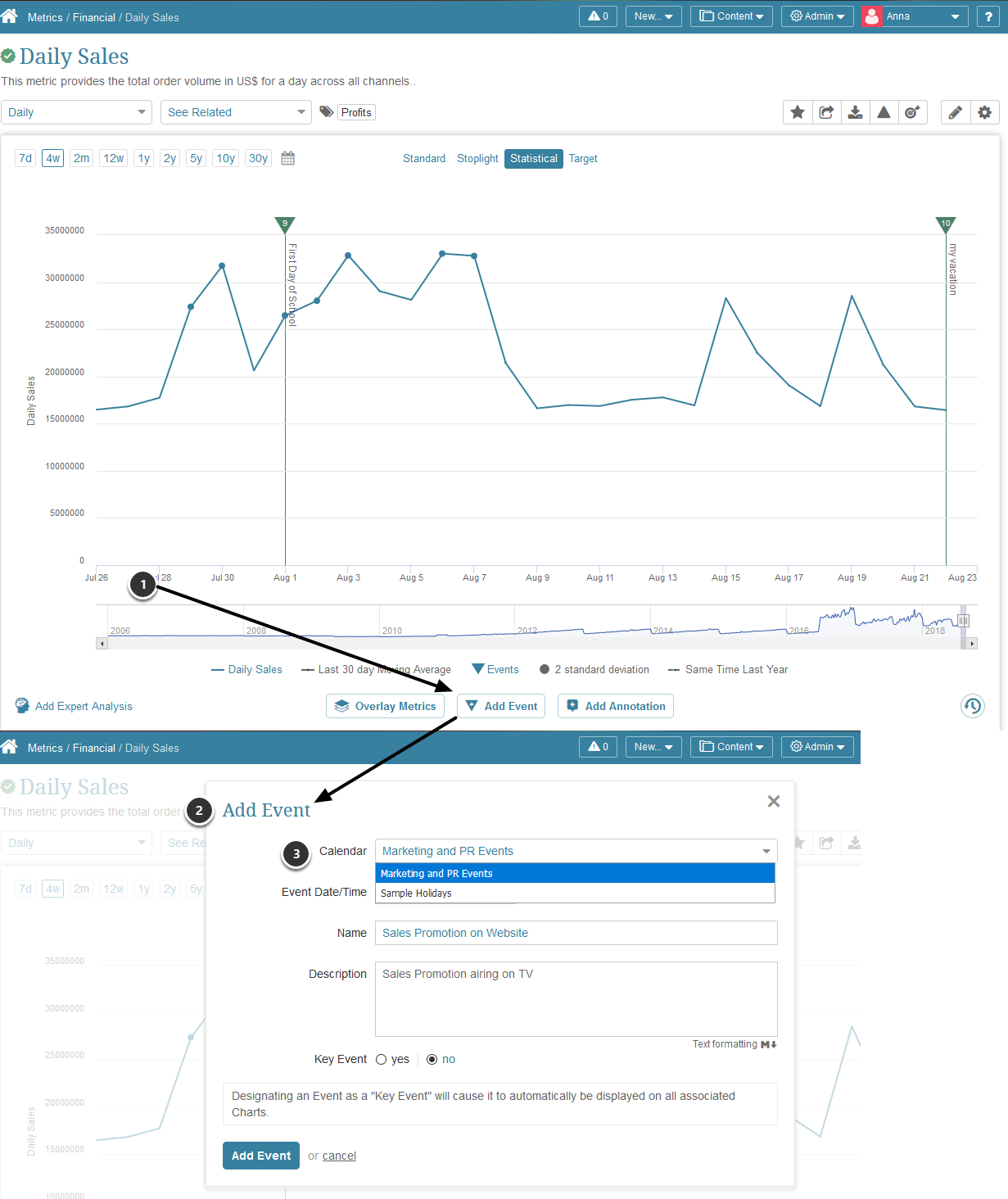Image resolution: width=1008 pixels, height=1199 pixels.
Task: Click the alert triangle icon in toolbar
Action: pos(884,112)
